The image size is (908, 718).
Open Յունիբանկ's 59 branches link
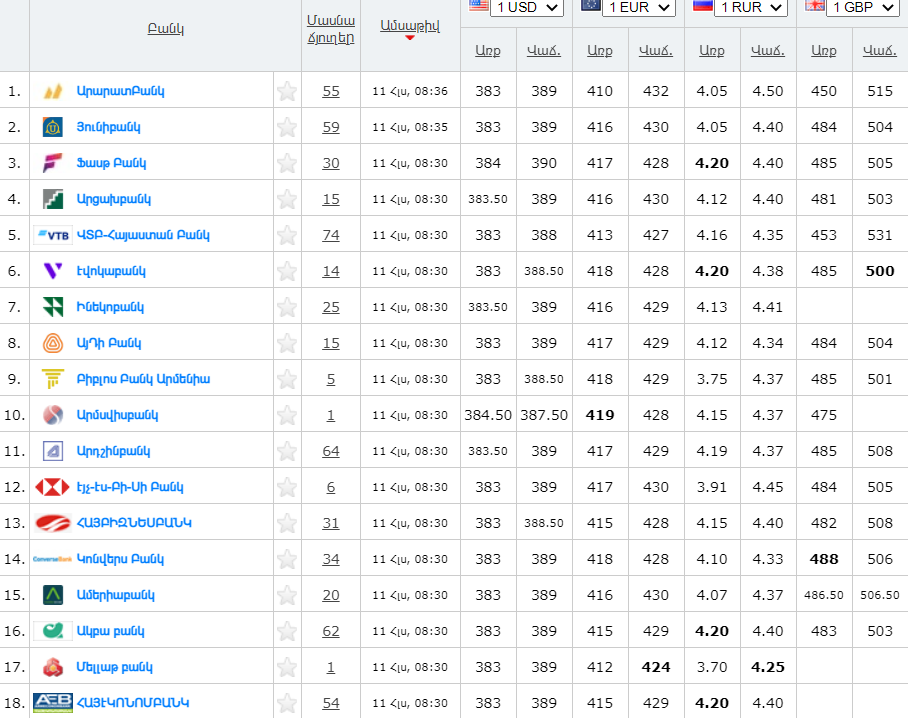click(331, 127)
